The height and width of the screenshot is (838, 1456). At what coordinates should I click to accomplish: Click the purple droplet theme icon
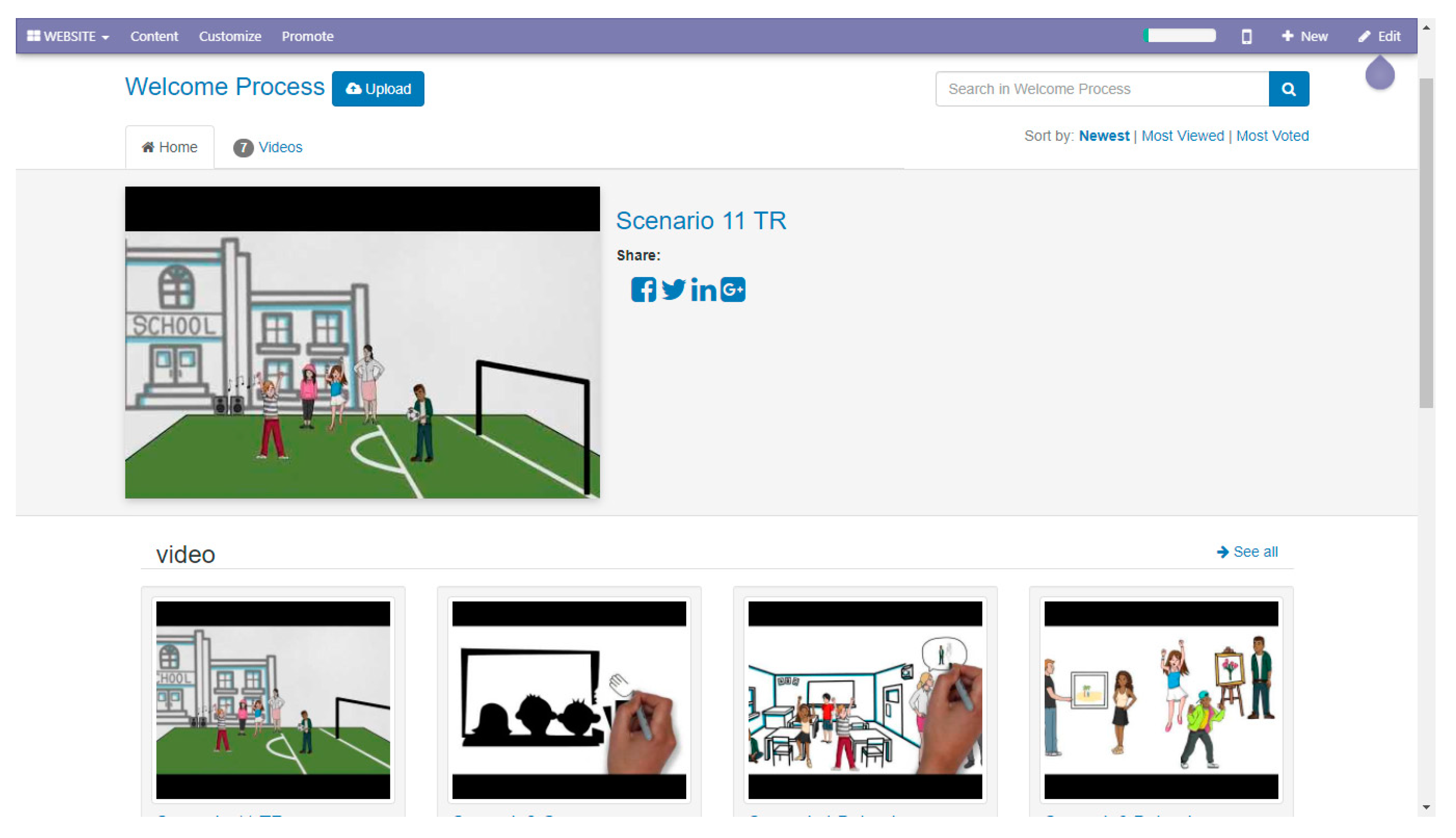pyautogui.click(x=1379, y=72)
